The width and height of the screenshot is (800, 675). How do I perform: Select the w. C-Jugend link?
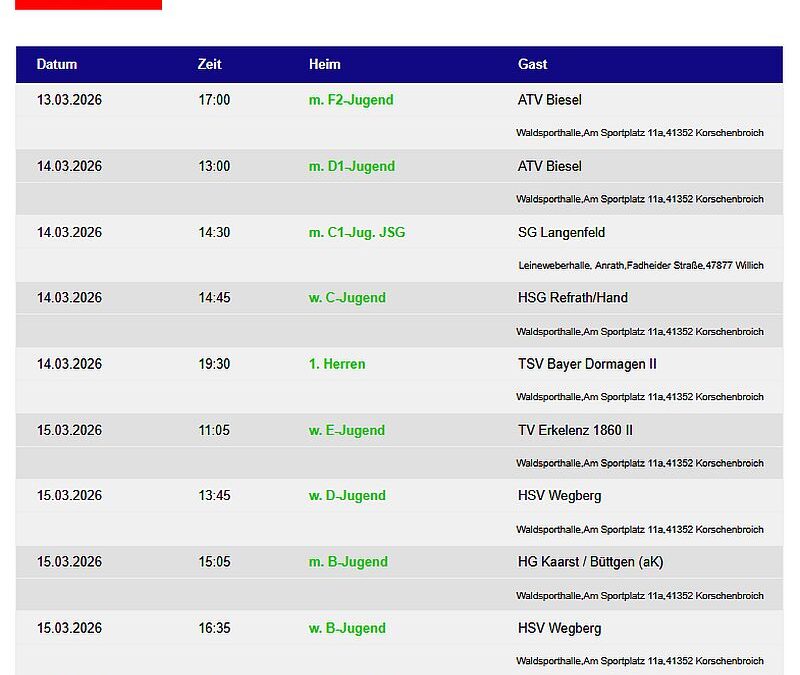346,298
